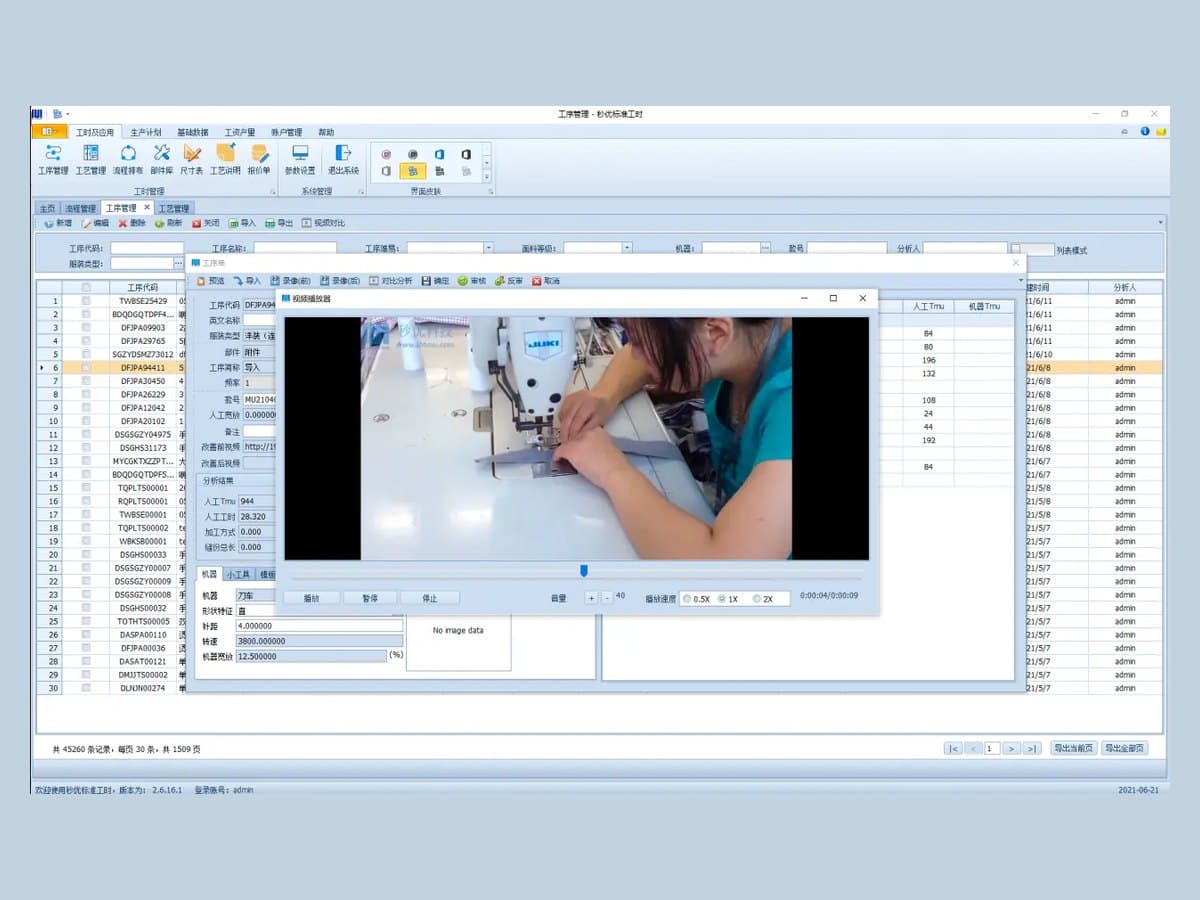Click 编辑 toolbar icon
Image resolution: width=1200 pixels, height=900 pixels.
coord(95,223)
